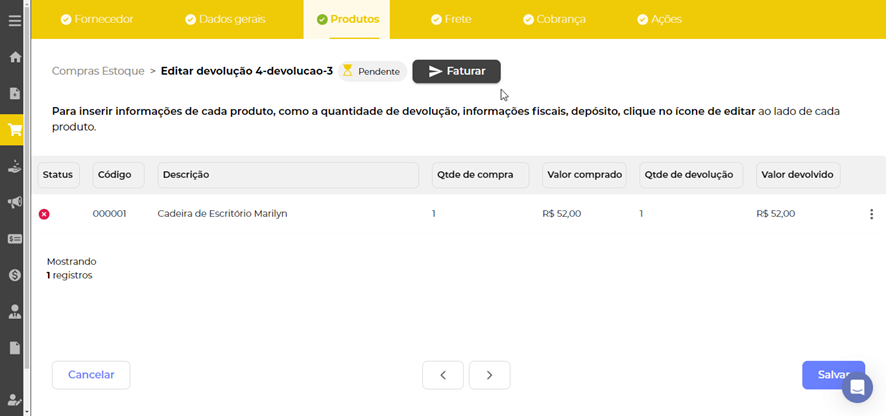The height and width of the screenshot is (416, 886).
Task: Switch to the Fornecedor tab
Action: (x=96, y=19)
